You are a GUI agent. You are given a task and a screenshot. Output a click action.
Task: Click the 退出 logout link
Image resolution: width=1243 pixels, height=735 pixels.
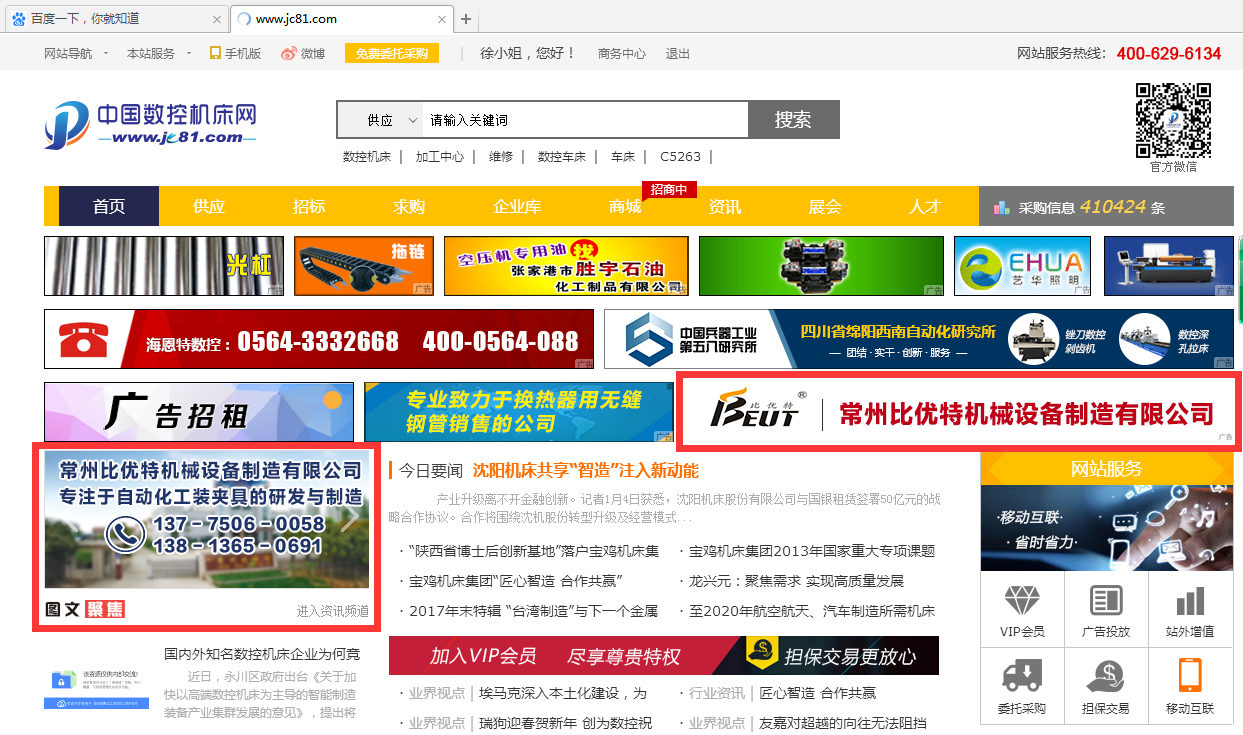click(678, 53)
